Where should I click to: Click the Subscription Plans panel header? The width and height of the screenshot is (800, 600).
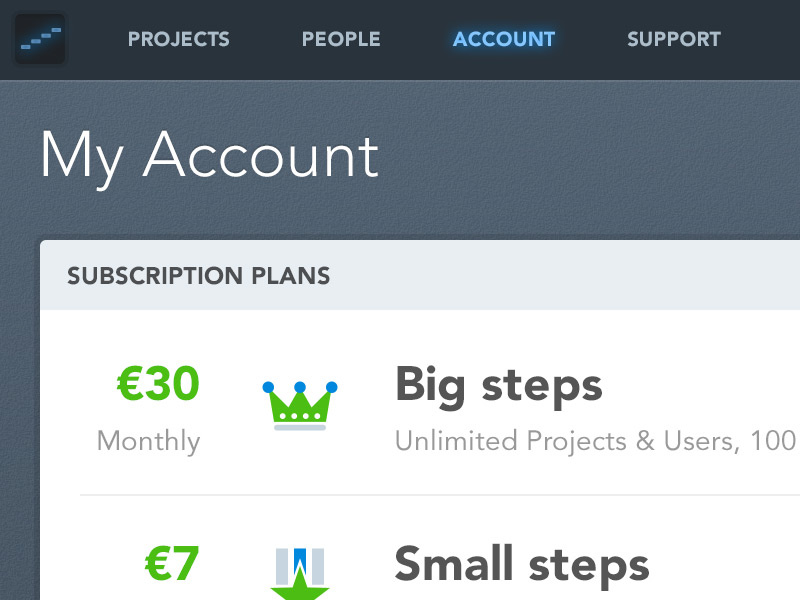click(199, 275)
